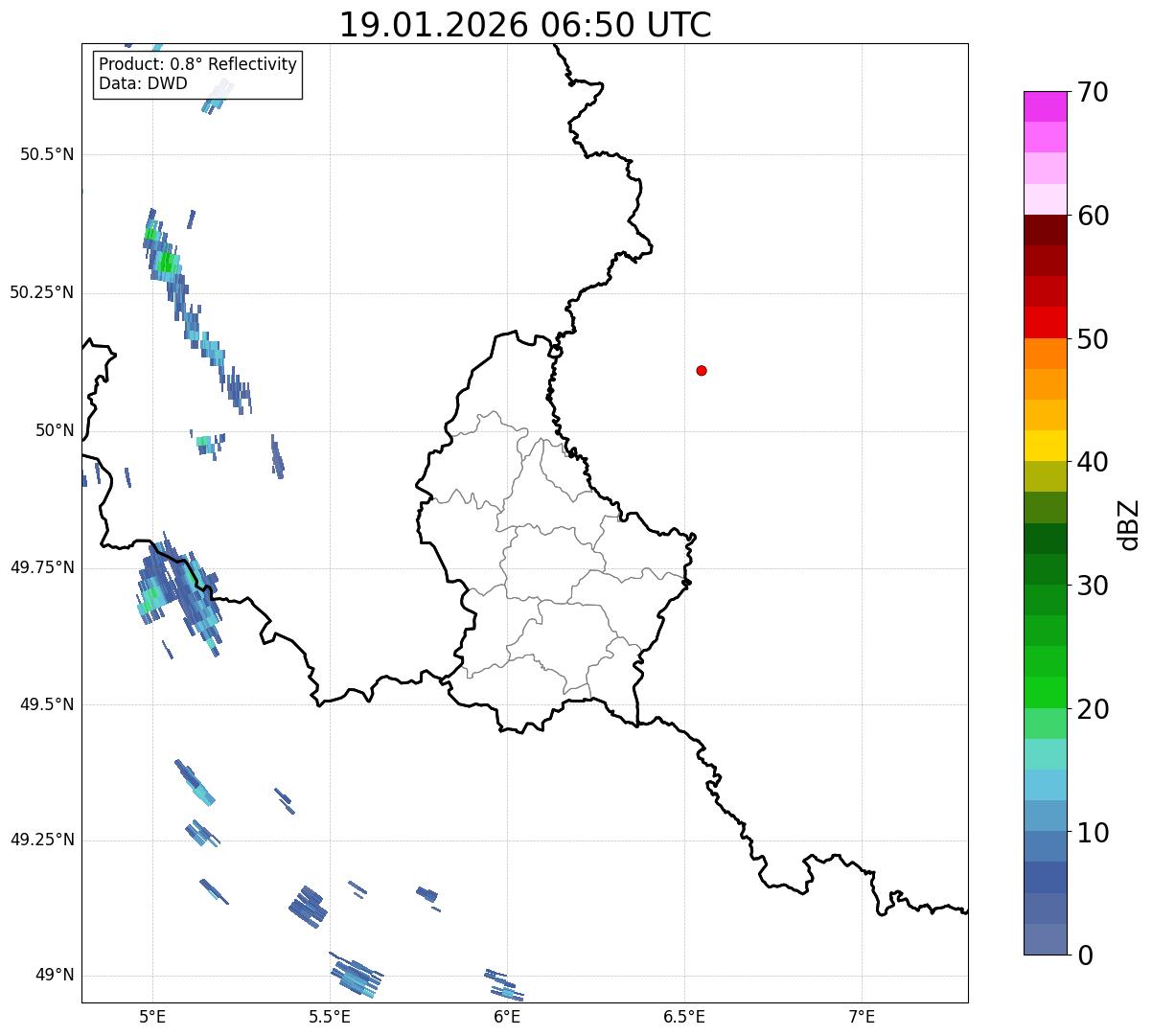Viewport: 1152px width, 1036px height.
Task: Click the colorbar tick label 30
Action: (1094, 586)
